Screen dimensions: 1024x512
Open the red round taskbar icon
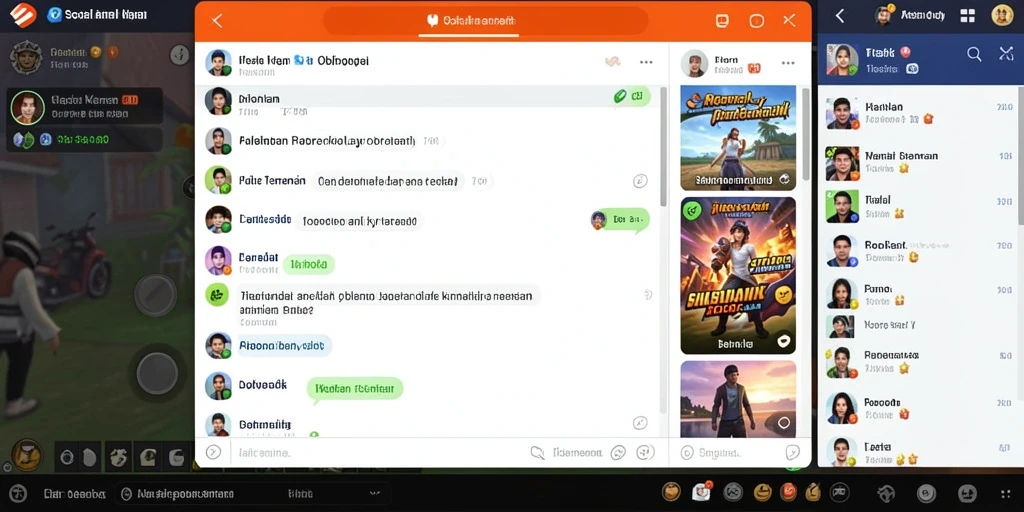[x=788, y=491]
